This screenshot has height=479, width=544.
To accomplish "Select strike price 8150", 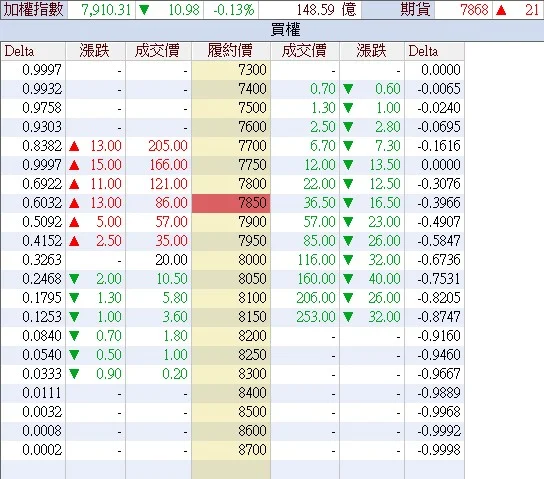I will point(252,317).
